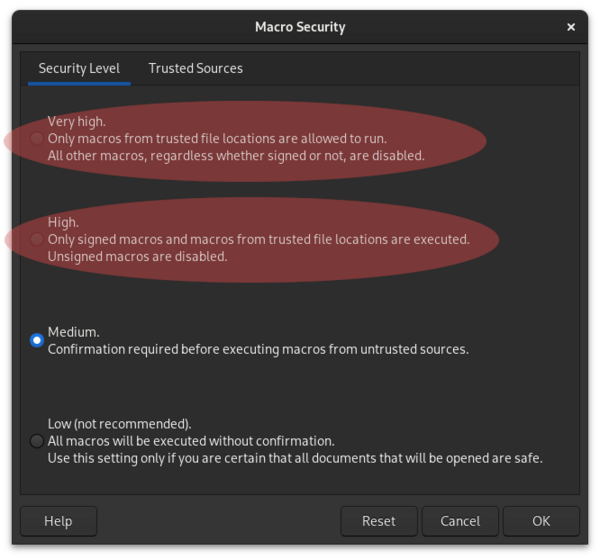This screenshot has width=600, height=559.
Task: Confirm settings with the OK button
Action: pos(541,521)
